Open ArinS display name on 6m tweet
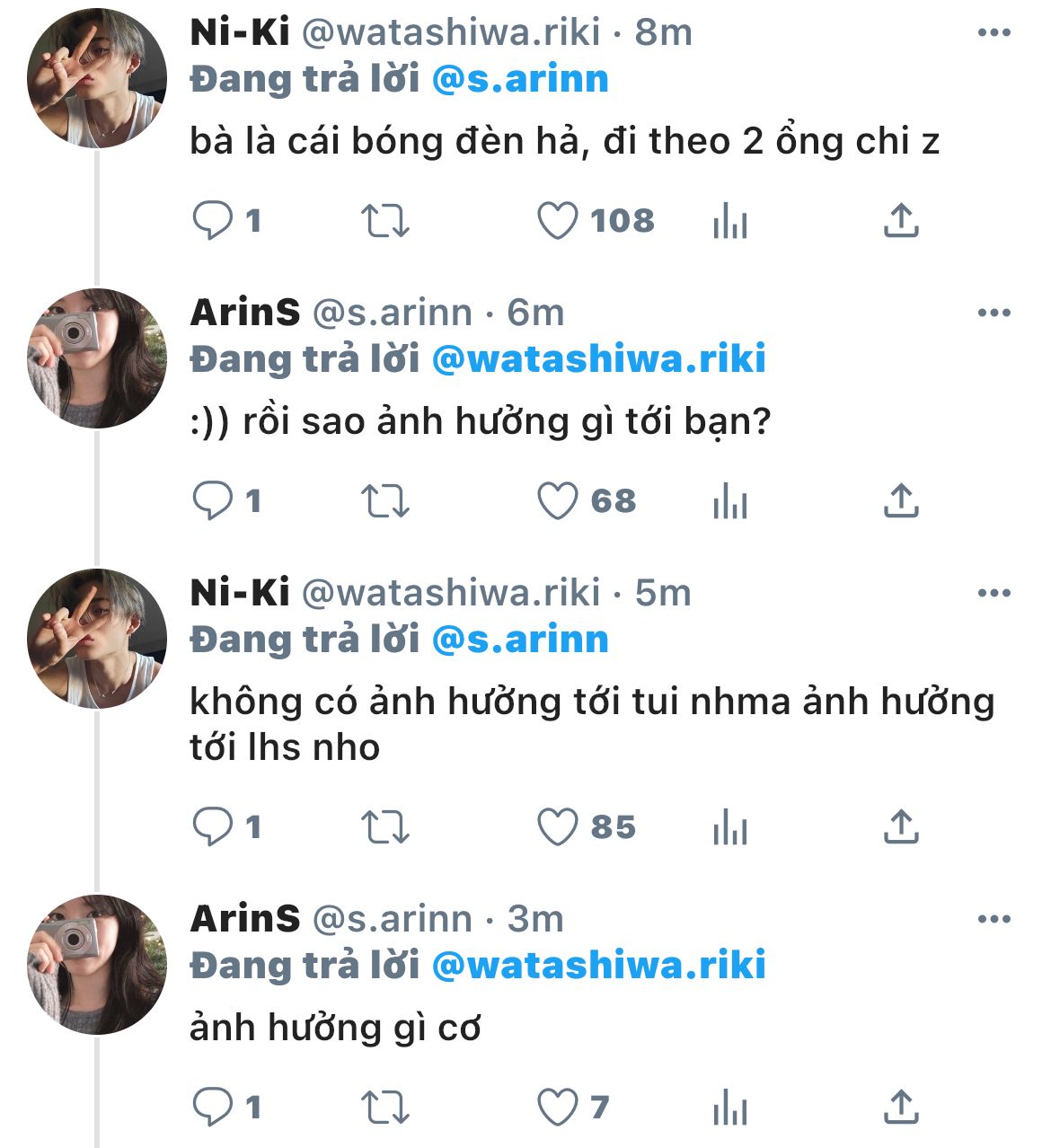1051x1148 pixels. (x=245, y=313)
